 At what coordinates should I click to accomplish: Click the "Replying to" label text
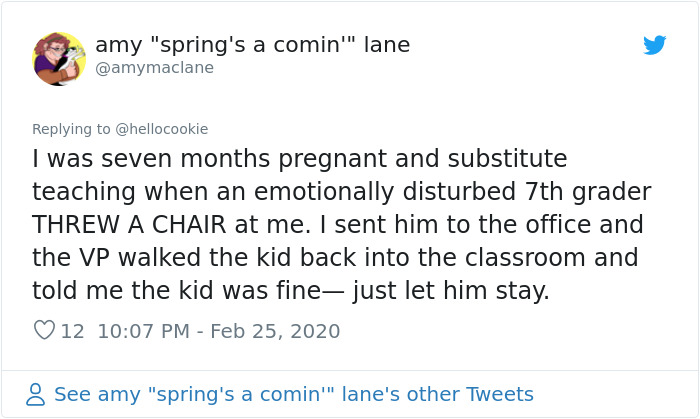tap(70, 129)
